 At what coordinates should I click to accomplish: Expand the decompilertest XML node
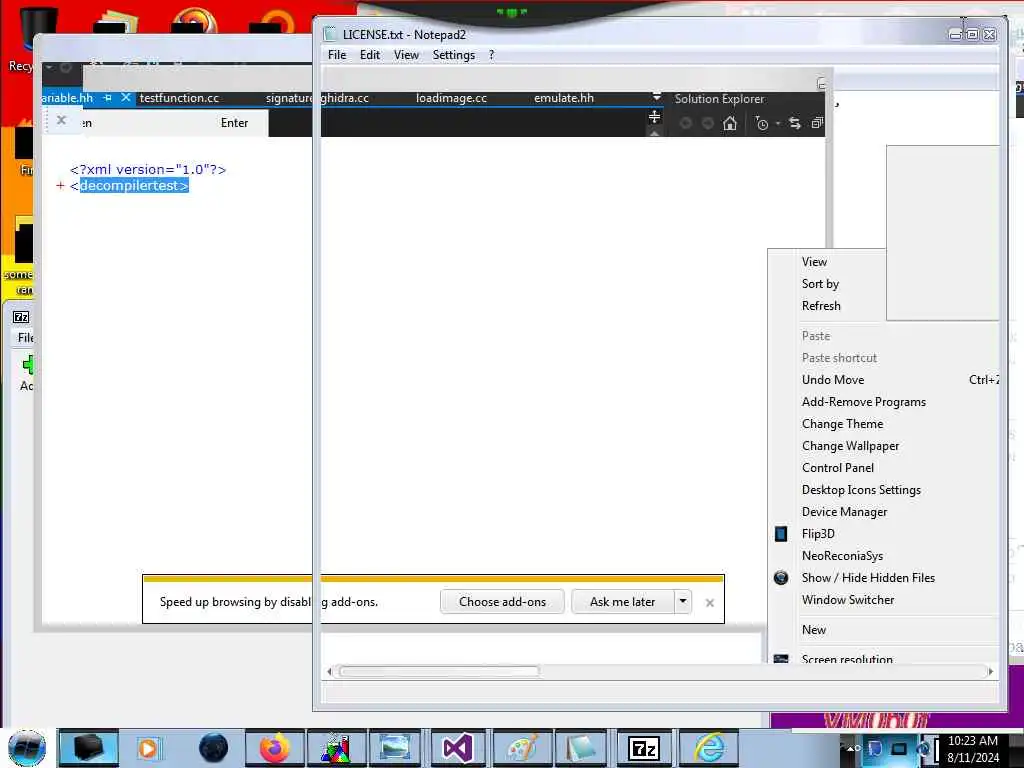(x=60, y=185)
